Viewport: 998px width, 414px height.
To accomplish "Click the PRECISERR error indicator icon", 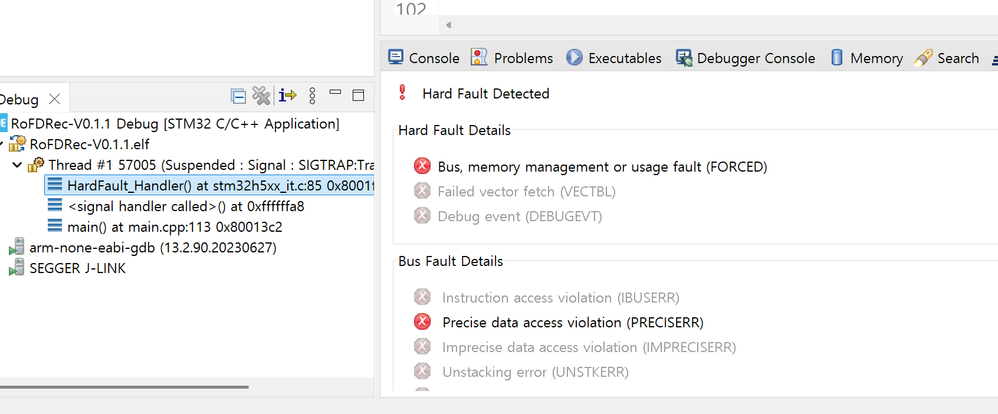I will (422, 322).
